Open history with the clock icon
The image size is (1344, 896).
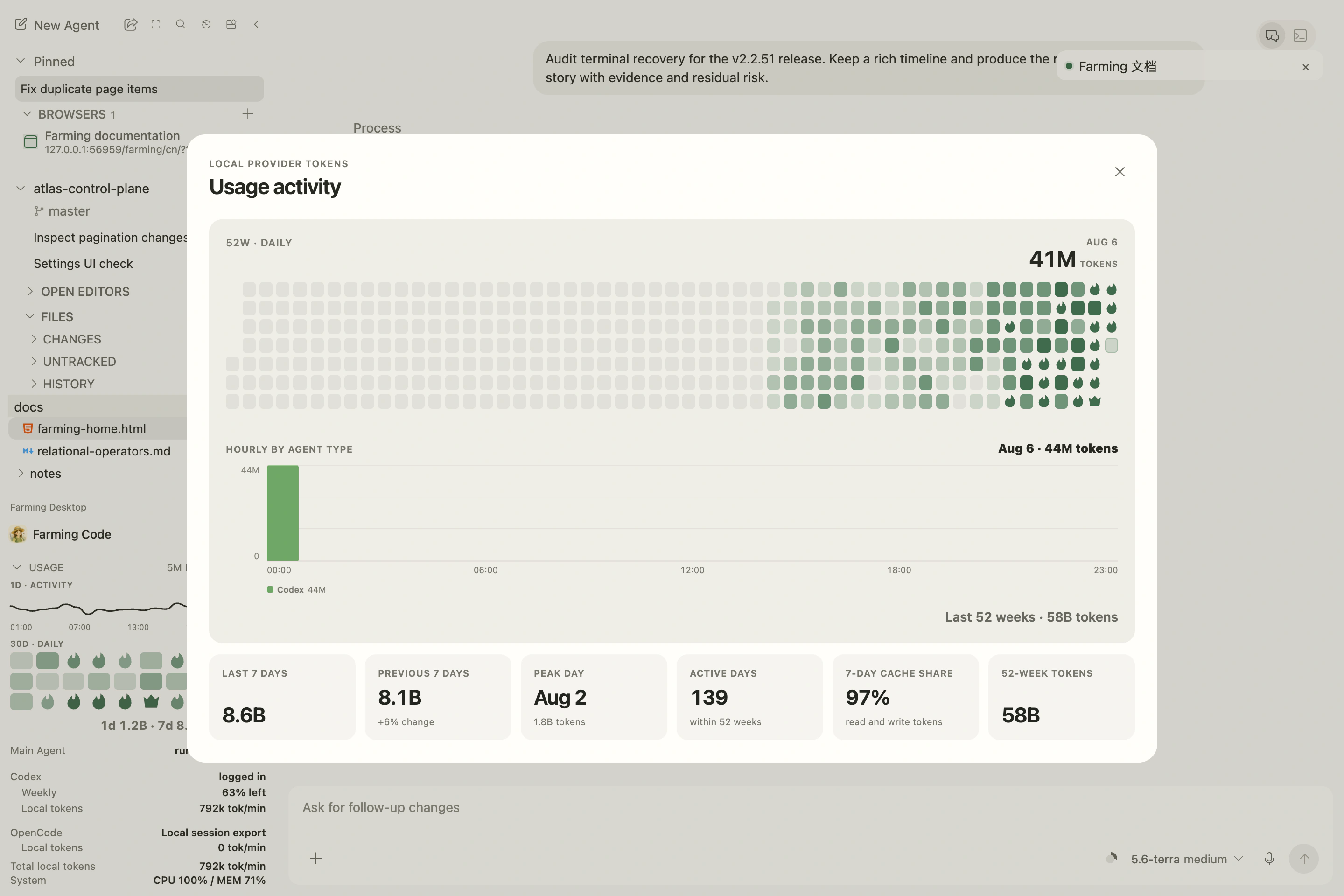tap(206, 24)
